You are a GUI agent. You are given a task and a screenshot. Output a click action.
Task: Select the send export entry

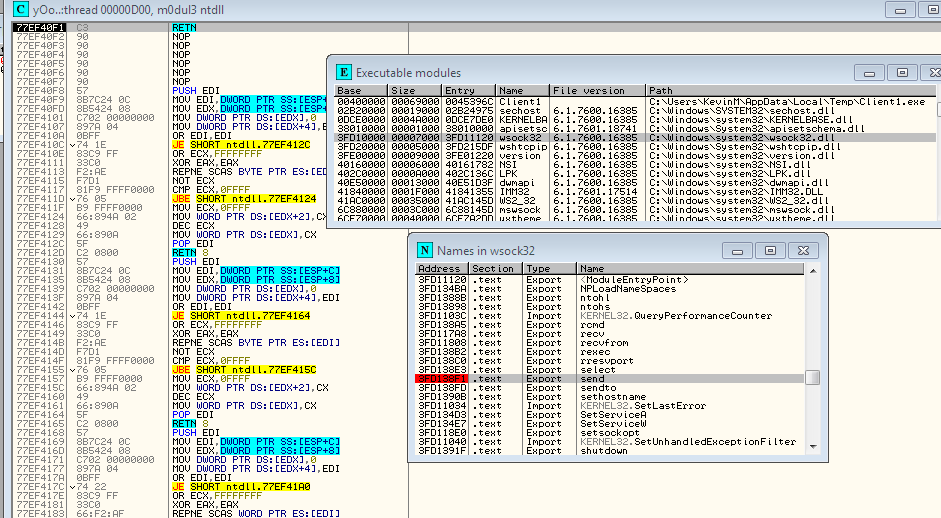[x=610, y=379]
